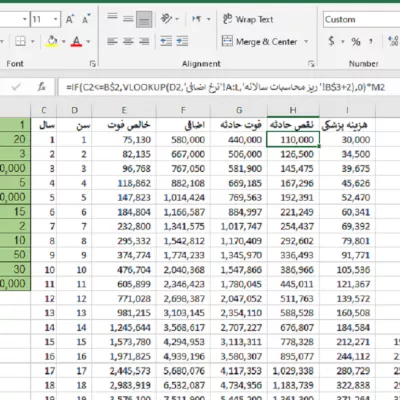Screen dimensions: 400x400
Task: Select column E header
Action: click(124, 110)
